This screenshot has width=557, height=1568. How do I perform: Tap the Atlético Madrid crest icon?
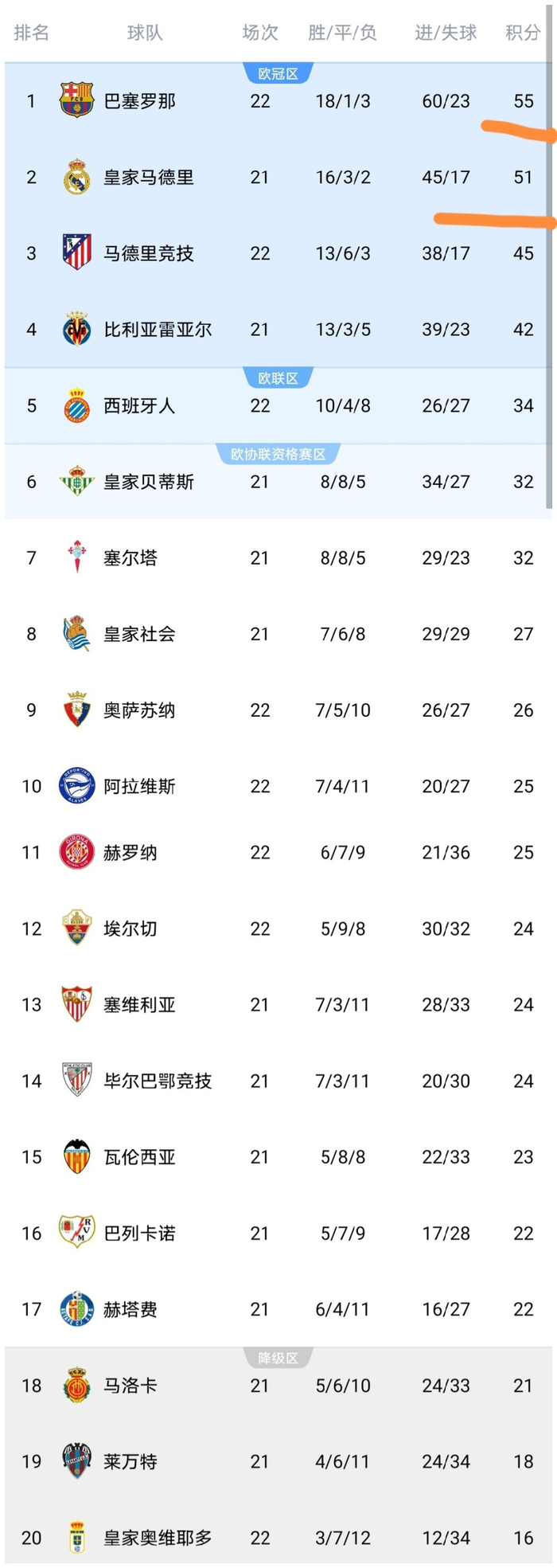(77, 252)
